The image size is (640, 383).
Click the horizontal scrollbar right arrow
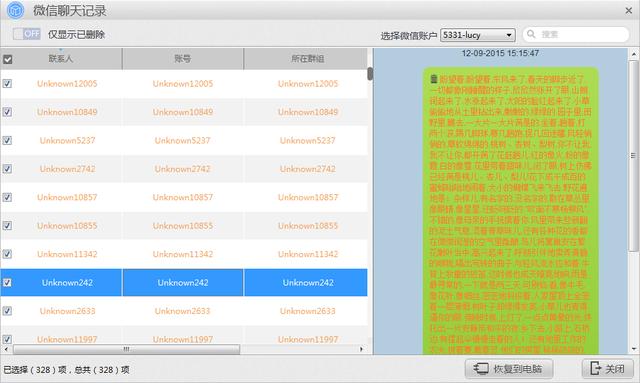pos(361,349)
